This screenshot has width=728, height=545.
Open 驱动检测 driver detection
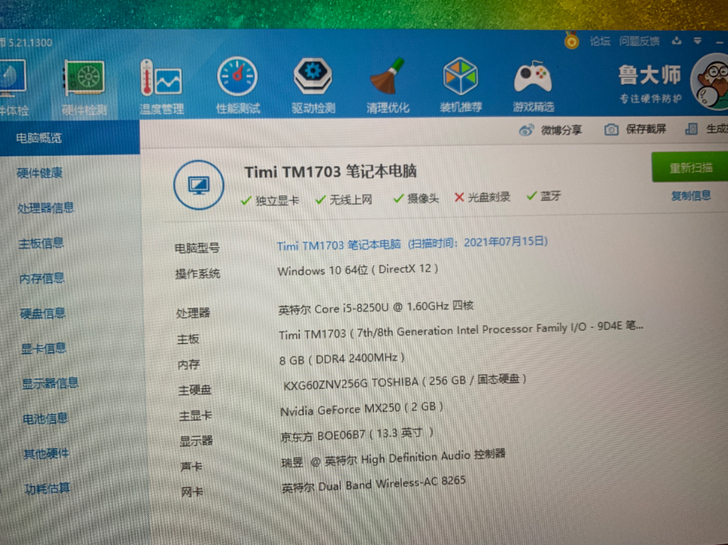(313, 86)
